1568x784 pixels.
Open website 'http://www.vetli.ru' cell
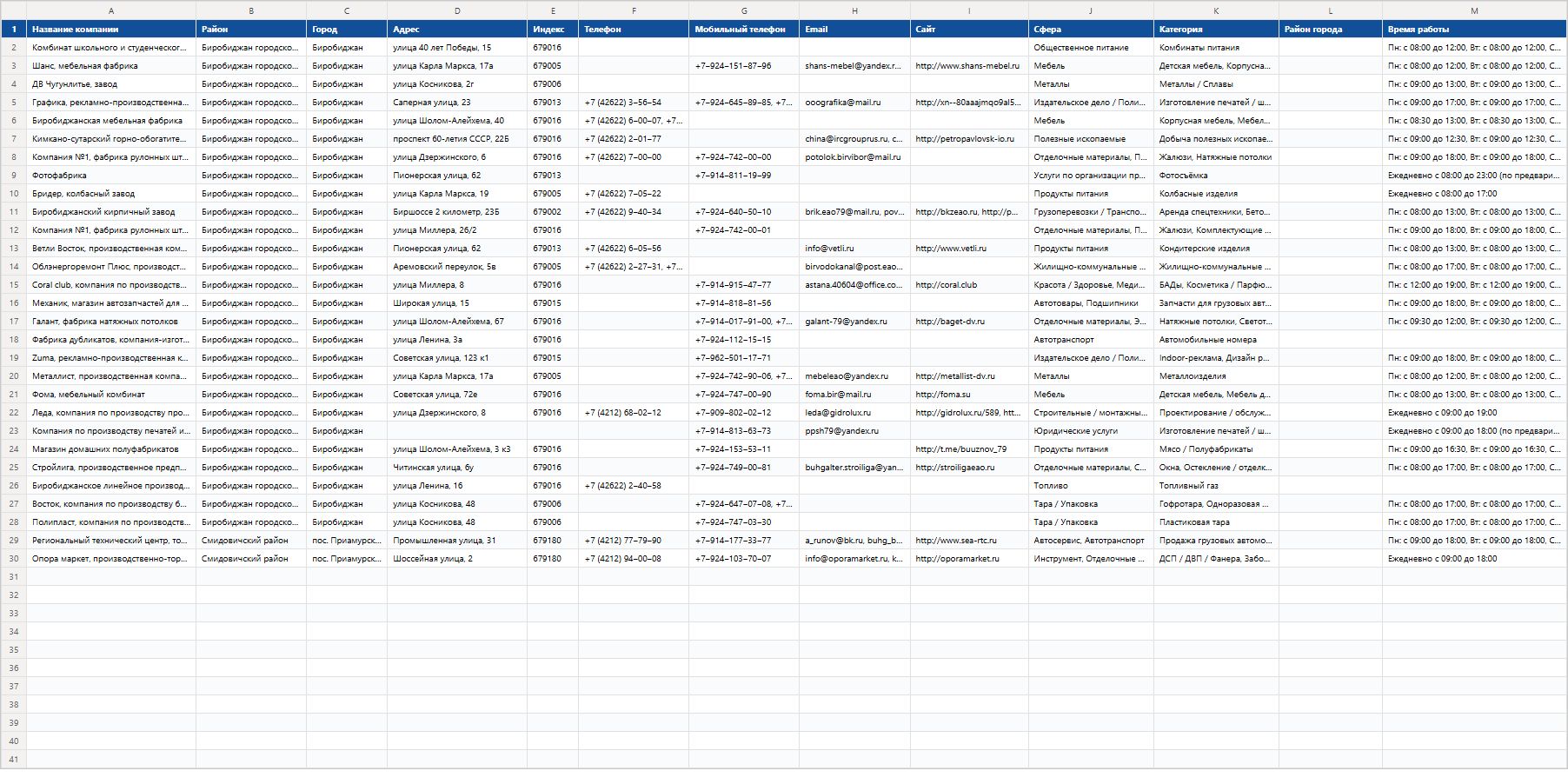(969, 248)
